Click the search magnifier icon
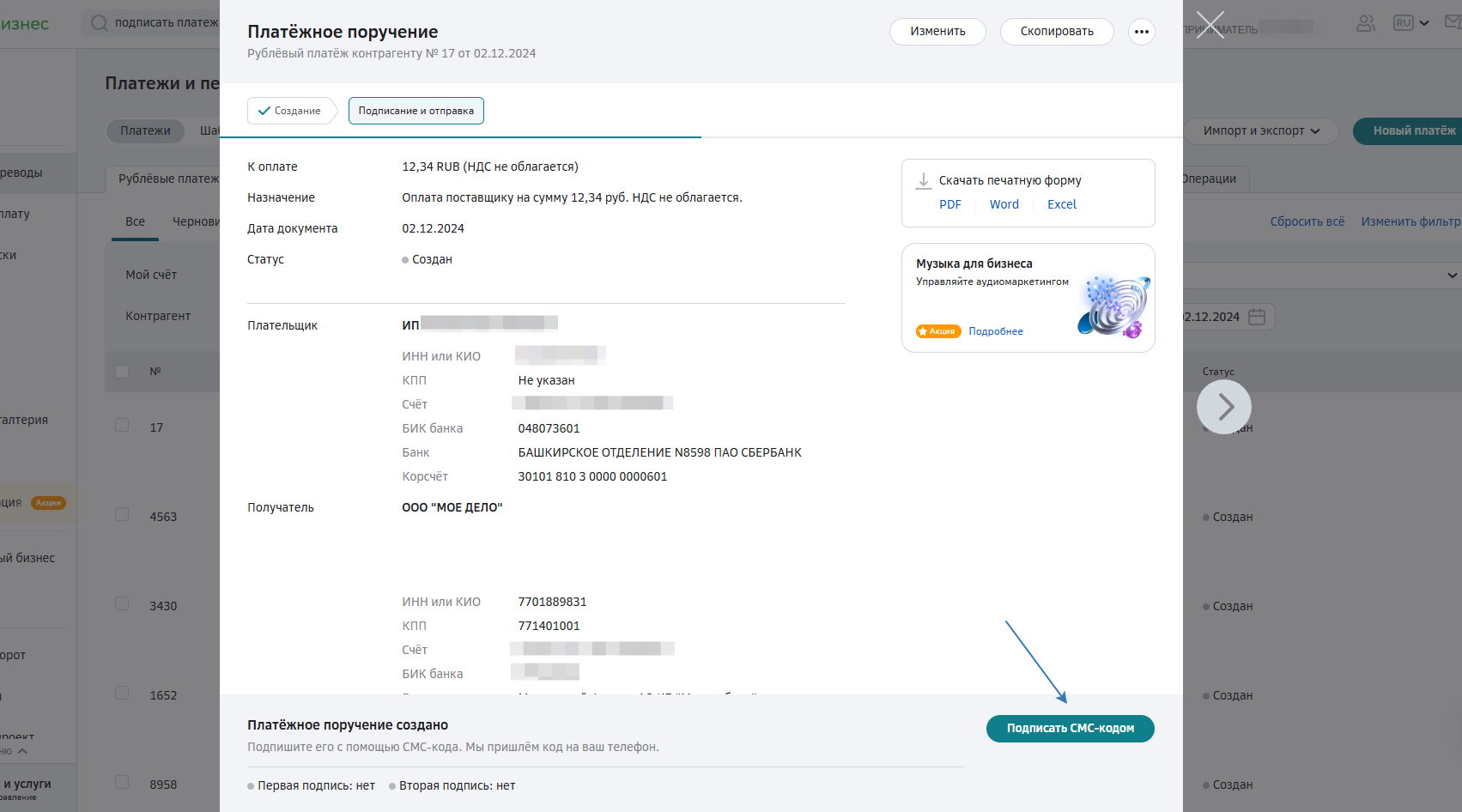The height and width of the screenshot is (812, 1462). click(100, 23)
